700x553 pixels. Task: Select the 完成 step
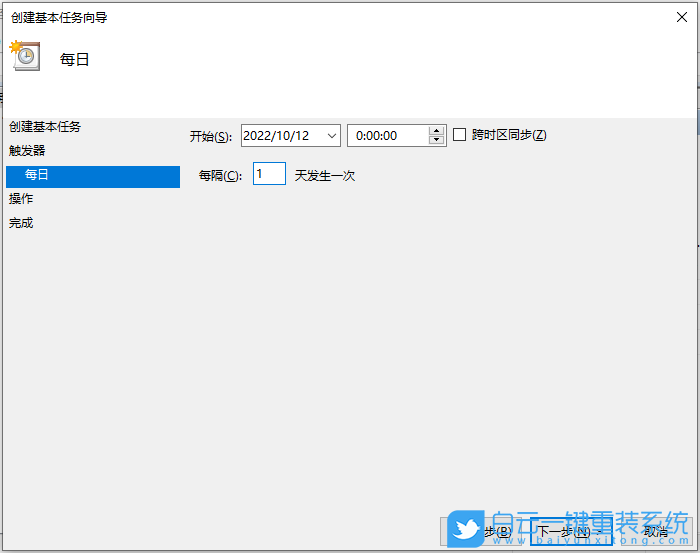click(21, 223)
